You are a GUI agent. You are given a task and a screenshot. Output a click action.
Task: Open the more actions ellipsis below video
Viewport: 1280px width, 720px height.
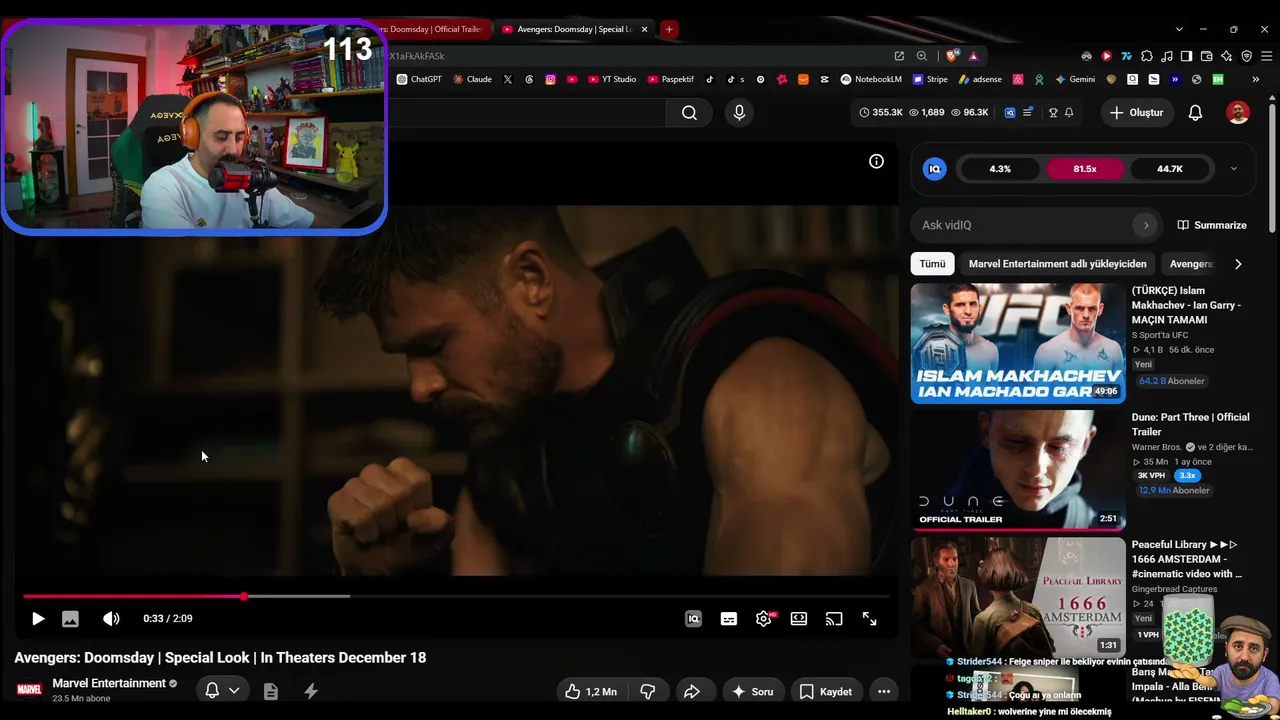coord(884,692)
